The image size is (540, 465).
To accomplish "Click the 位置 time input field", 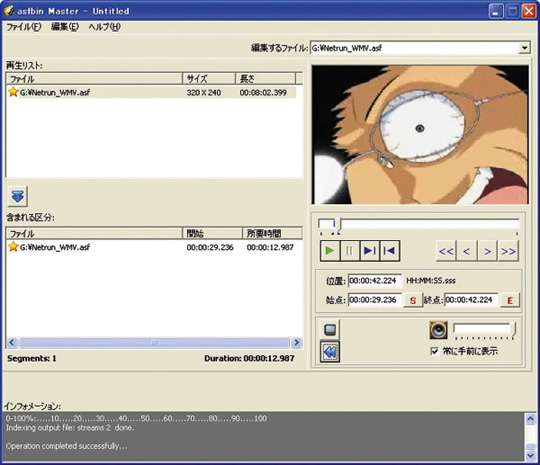I will 375,281.
